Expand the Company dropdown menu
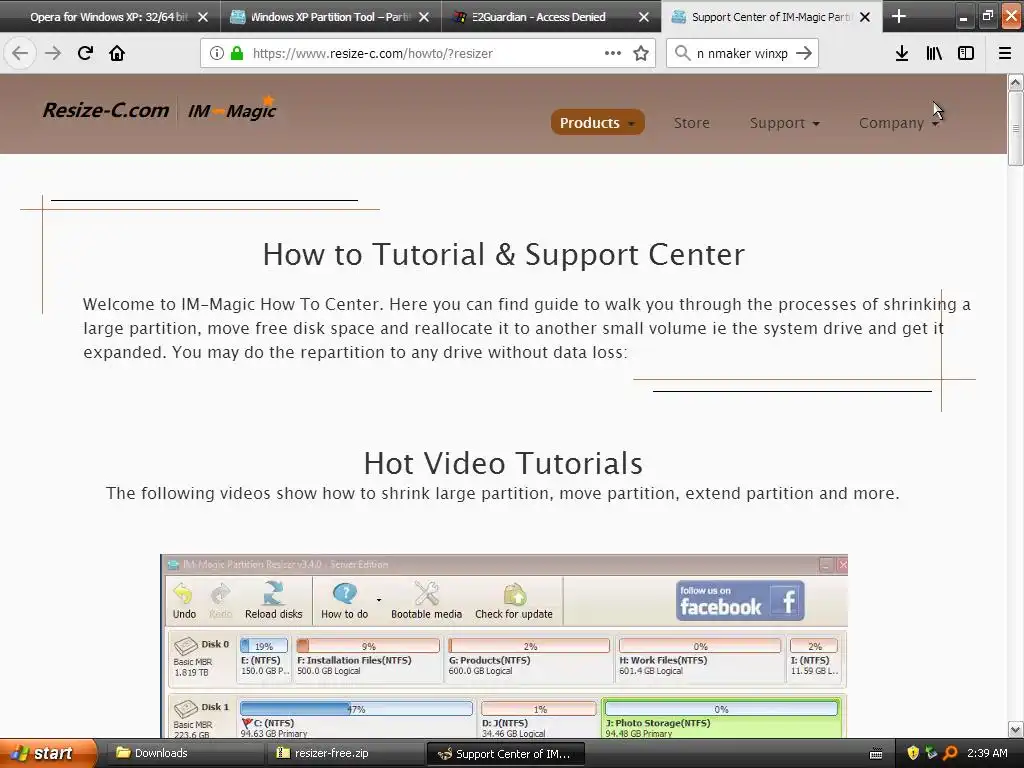This screenshot has height=768, width=1024. tap(899, 123)
